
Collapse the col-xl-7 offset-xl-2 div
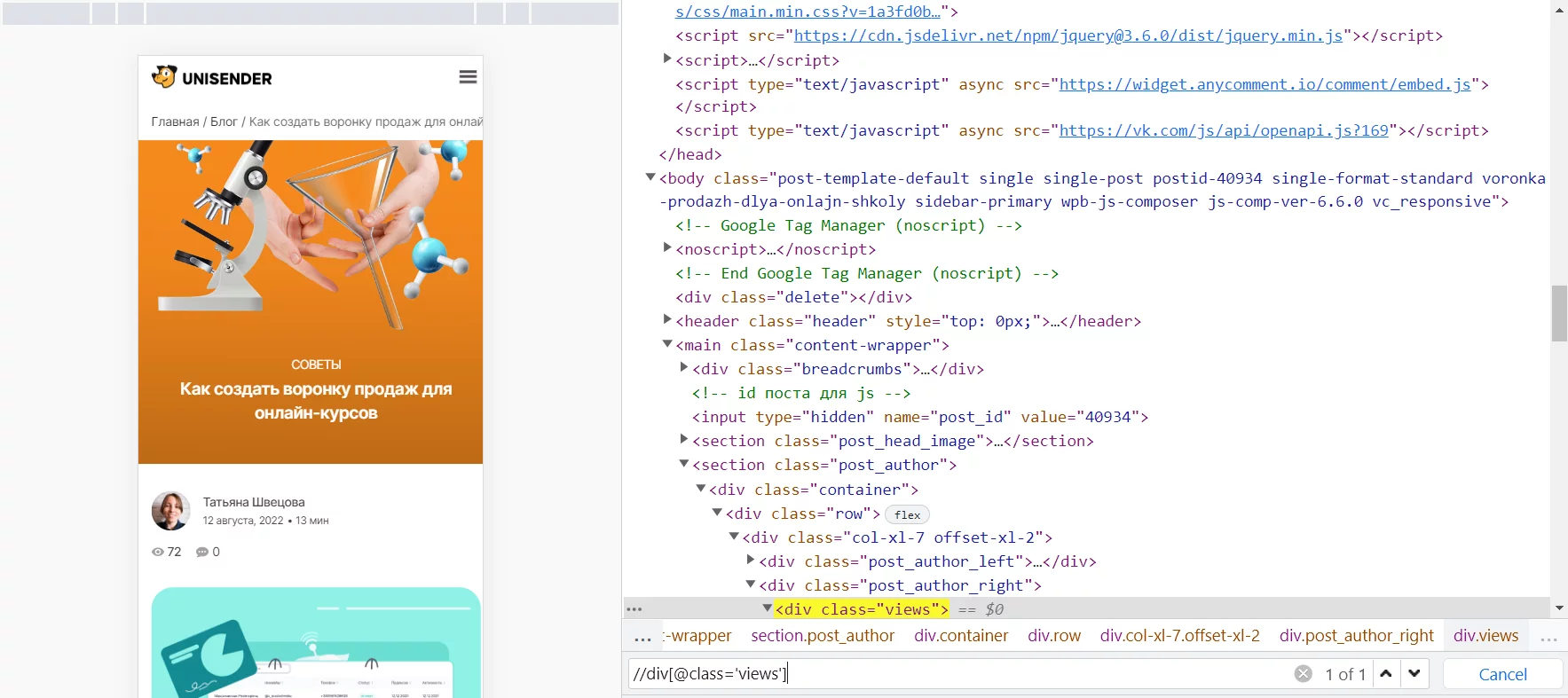(734, 537)
